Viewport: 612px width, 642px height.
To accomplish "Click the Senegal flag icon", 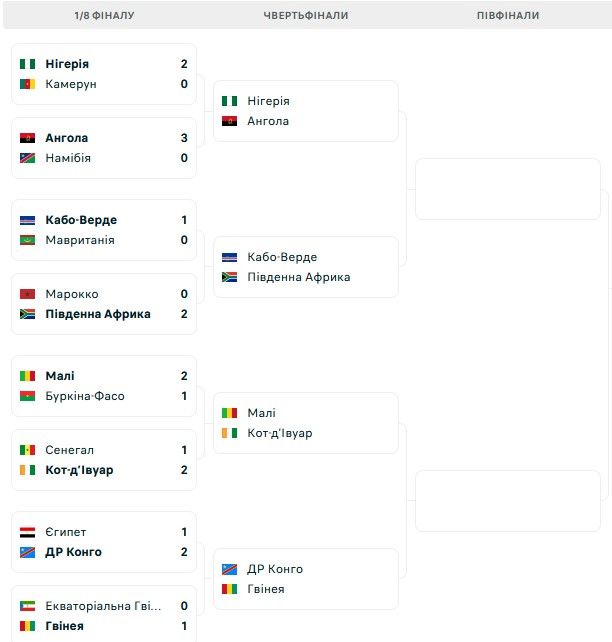I will click(28, 450).
